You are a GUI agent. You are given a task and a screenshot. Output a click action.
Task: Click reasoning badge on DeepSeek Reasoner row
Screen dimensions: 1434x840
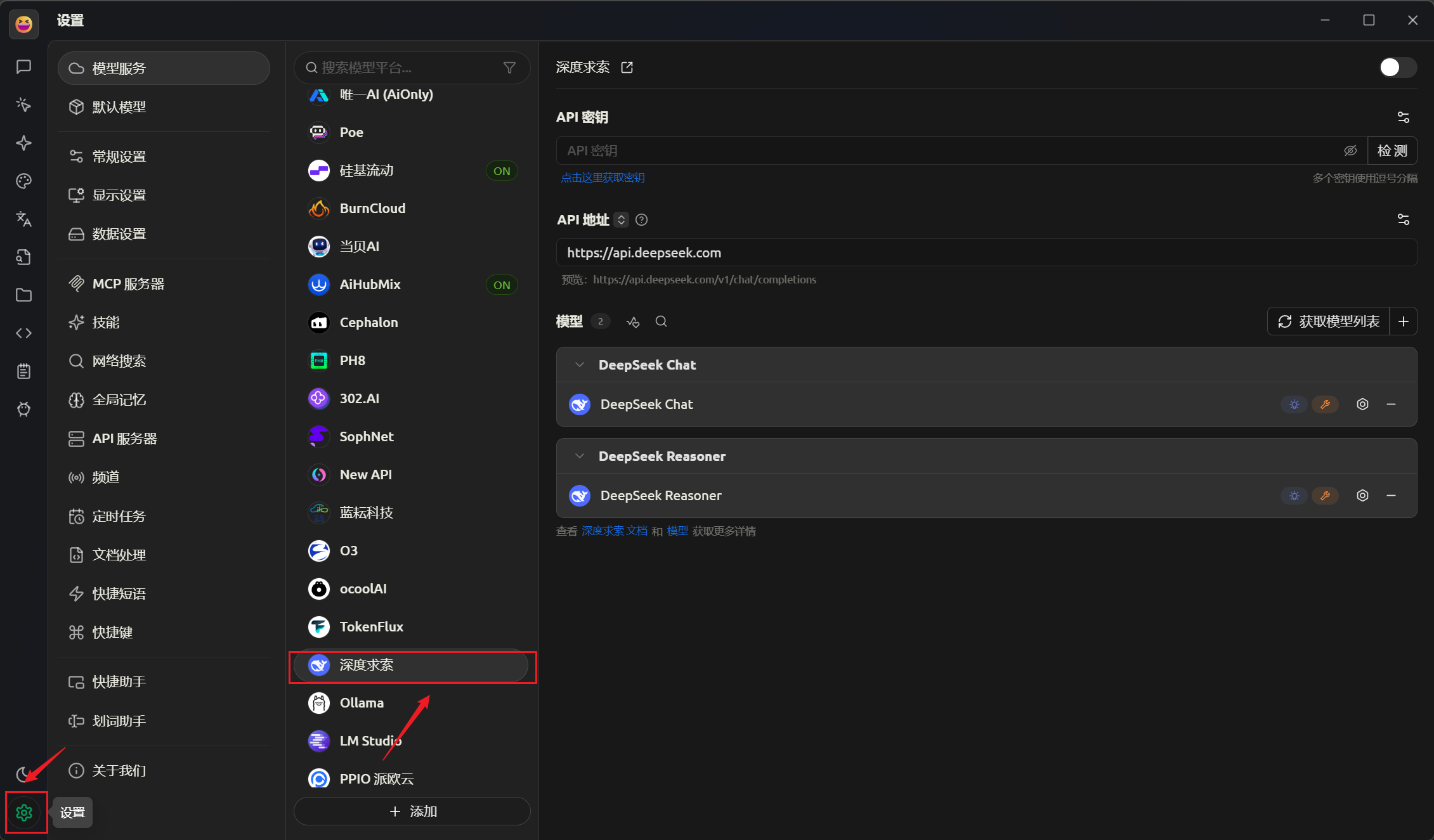point(1294,496)
